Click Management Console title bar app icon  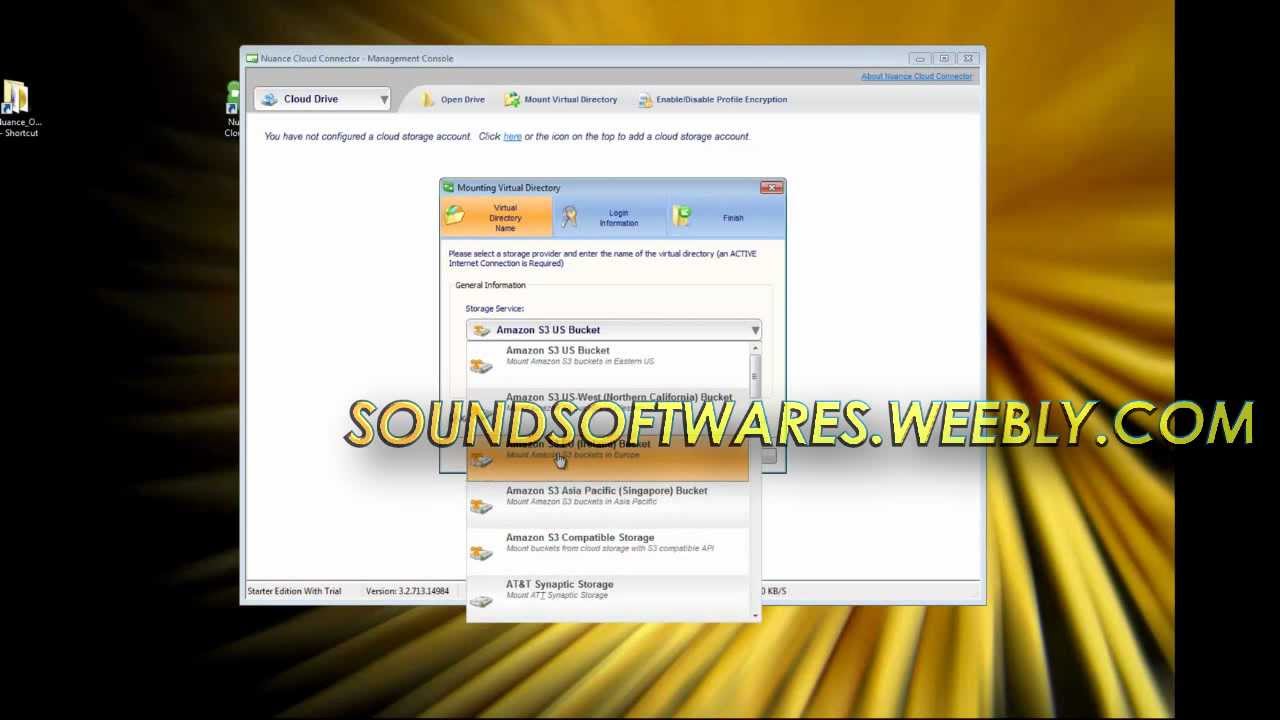pyautogui.click(x=252, y=58)
